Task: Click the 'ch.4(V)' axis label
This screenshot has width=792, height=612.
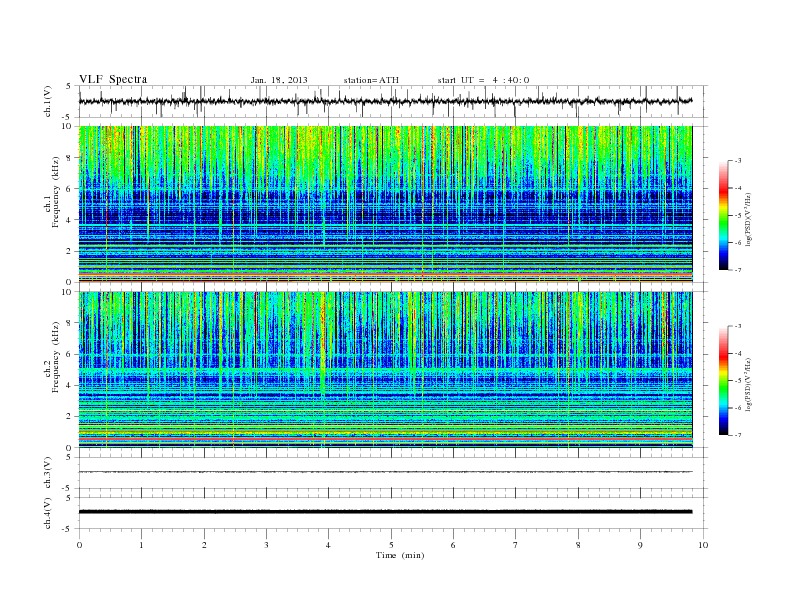Action: click(48, 513)
